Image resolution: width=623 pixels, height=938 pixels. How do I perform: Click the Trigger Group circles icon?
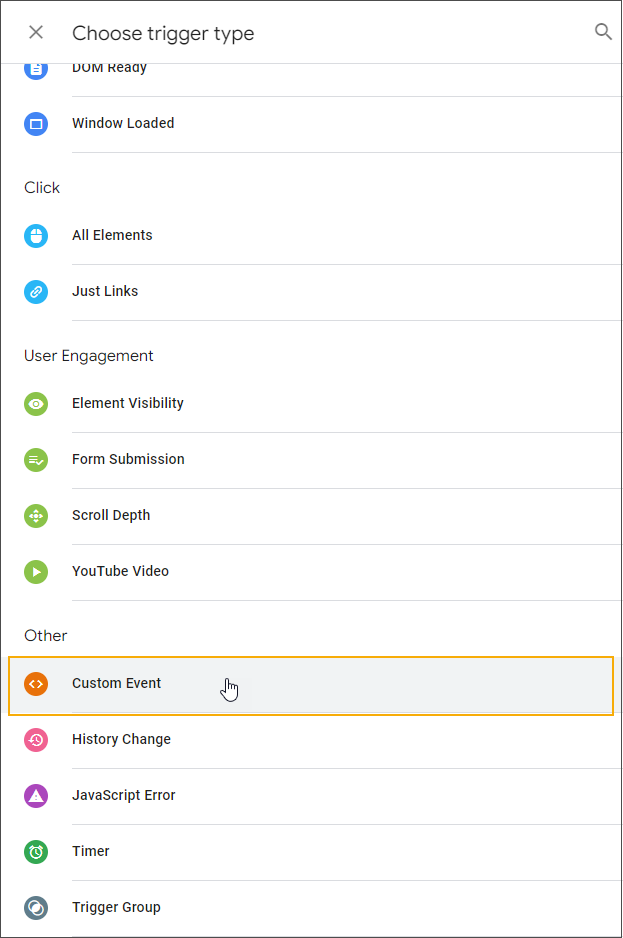pos(36,908)
